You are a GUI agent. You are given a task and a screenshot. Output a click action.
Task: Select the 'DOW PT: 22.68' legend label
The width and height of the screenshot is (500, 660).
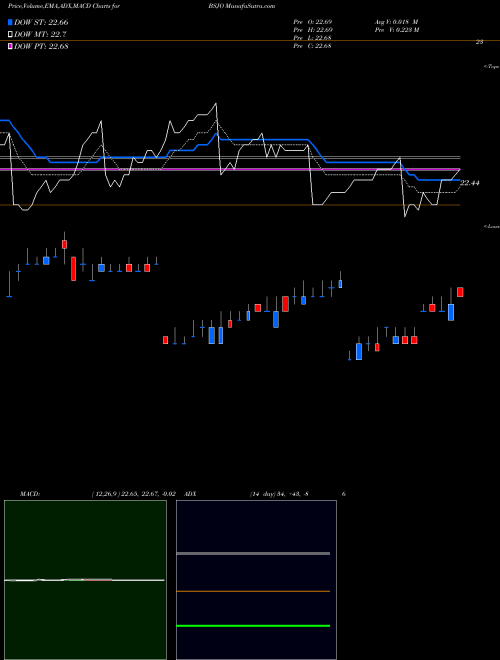pyautogui.click(x=41, y=46)
